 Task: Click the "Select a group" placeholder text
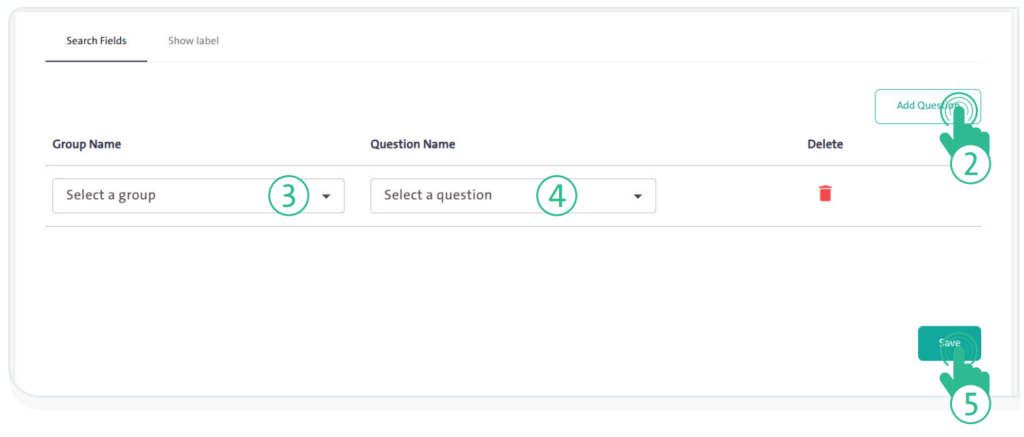pyautogui.click(x=111, y=195)
